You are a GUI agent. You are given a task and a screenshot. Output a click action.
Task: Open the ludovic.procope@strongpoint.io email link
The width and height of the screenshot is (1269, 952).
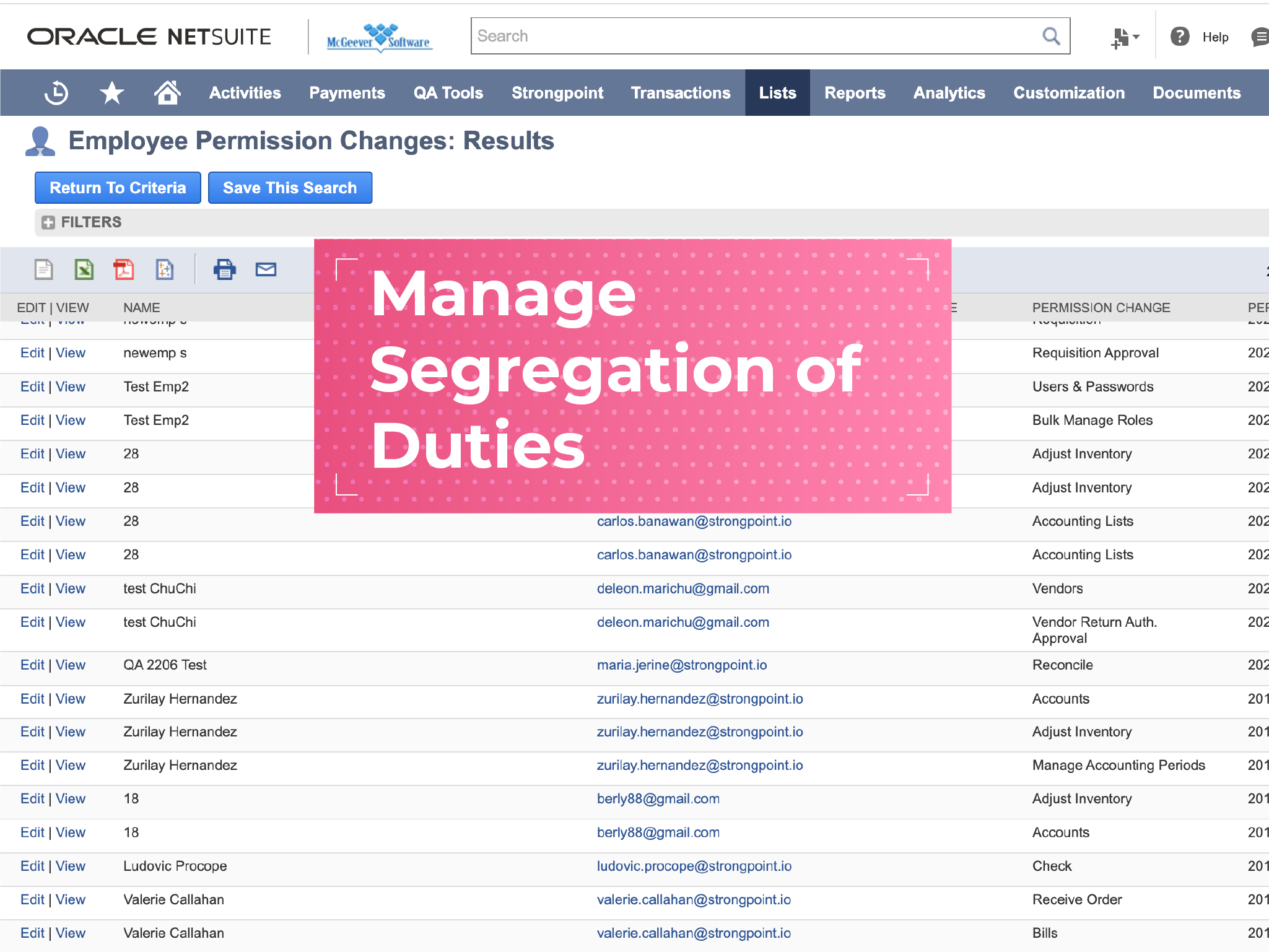(x=694, y=866)
